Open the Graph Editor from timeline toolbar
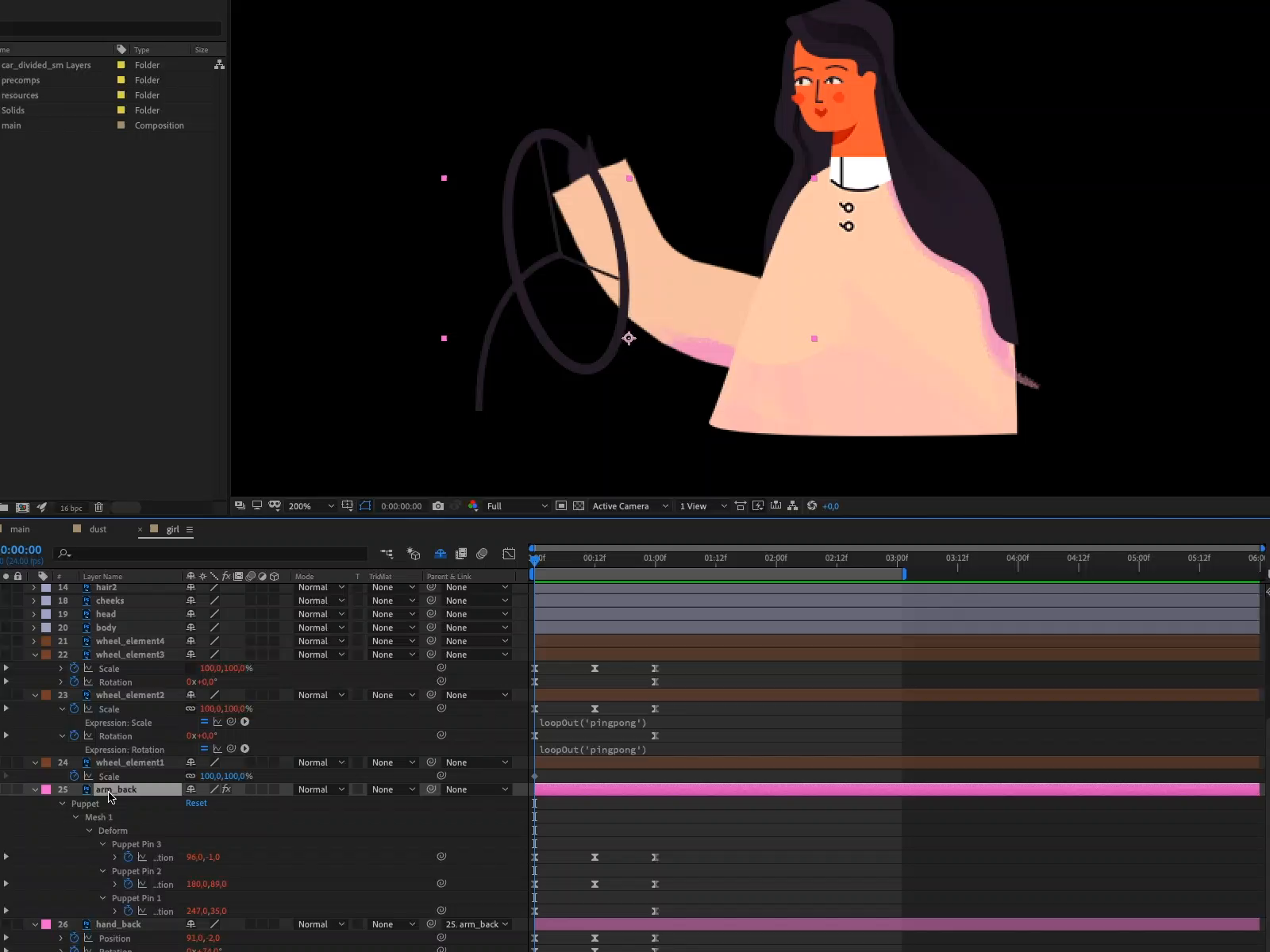This screenshot has width=1270, height=952. pyautogui.click(x=509, y=554)
